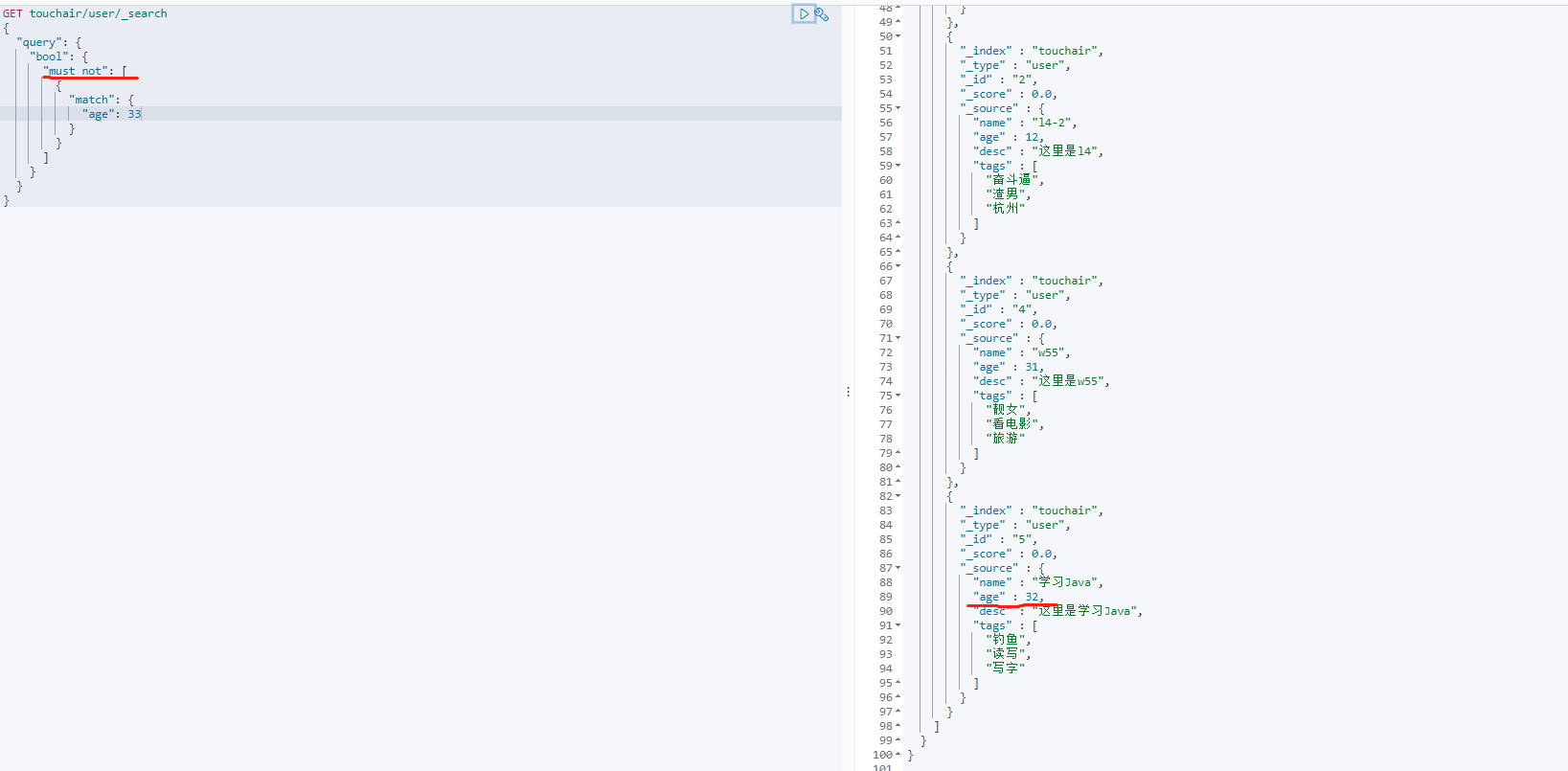Click the "name" : "w55" response line
The height and width of the screenshot is (771, 1568).
click(1022, 352)
